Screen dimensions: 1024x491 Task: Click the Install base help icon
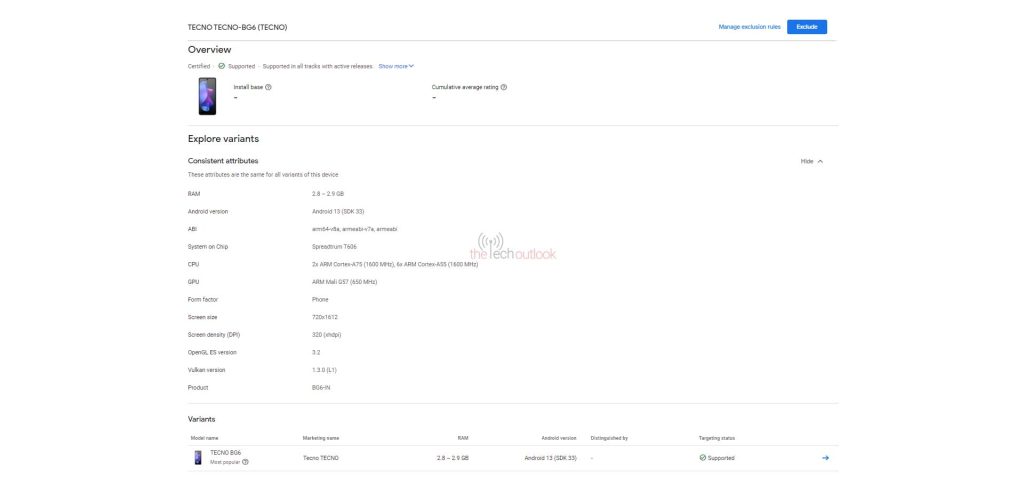coord(268,87)
